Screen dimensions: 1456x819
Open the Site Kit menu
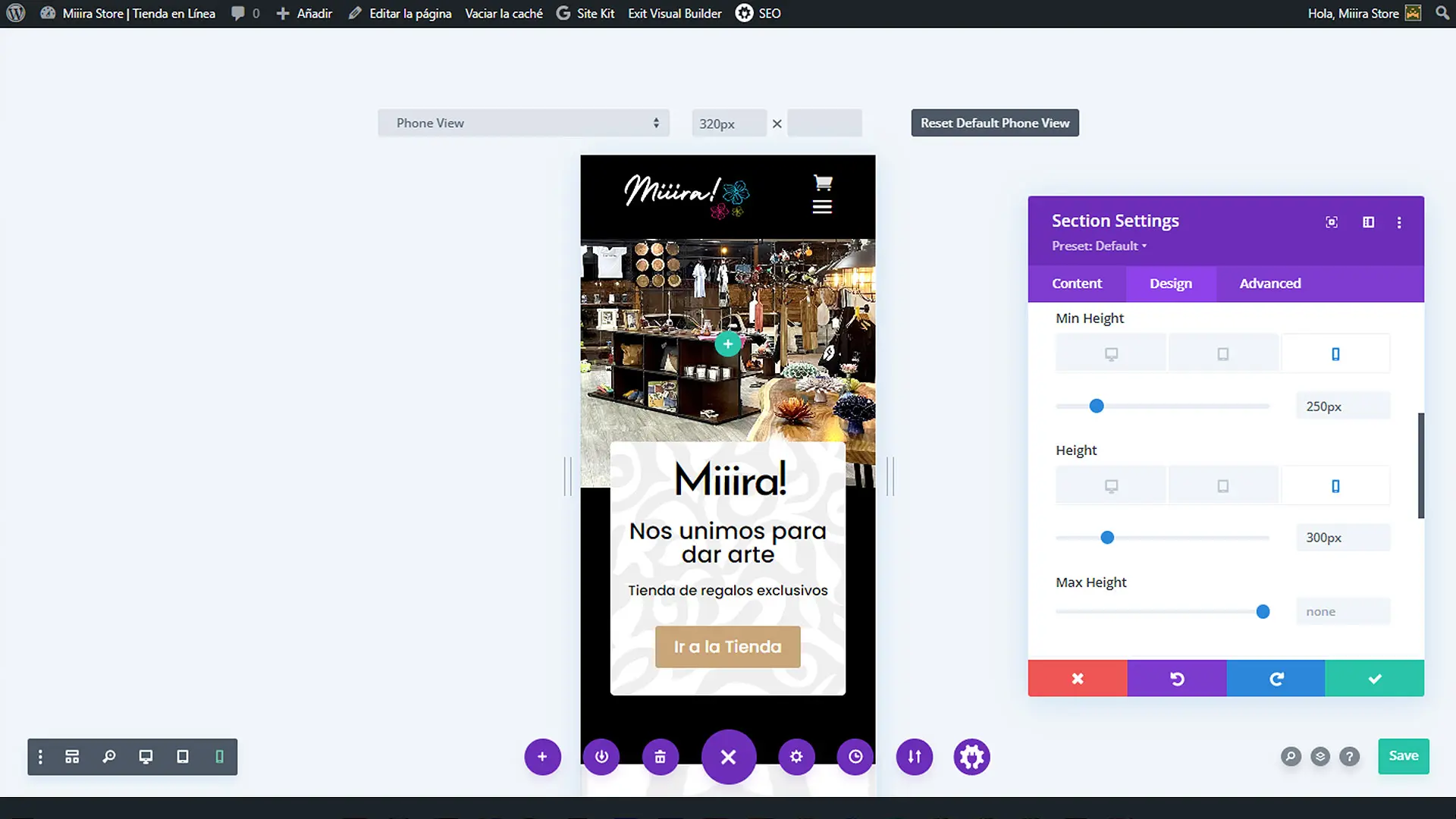point(585,13)
